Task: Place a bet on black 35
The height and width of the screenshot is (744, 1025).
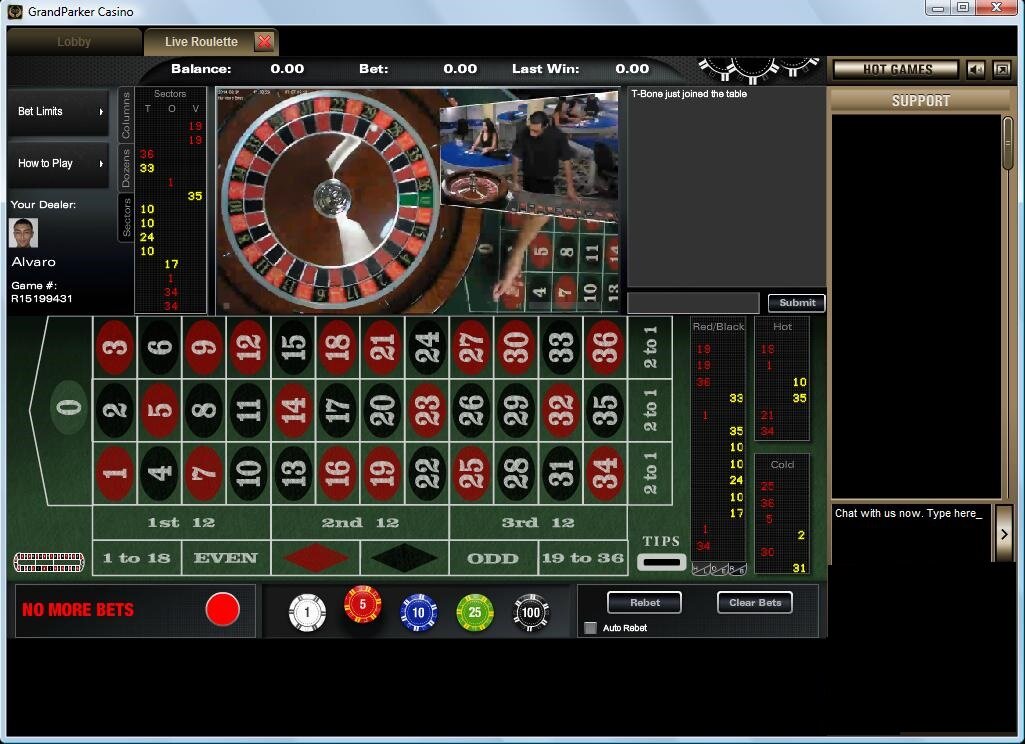Action: [x=605, y=411]
